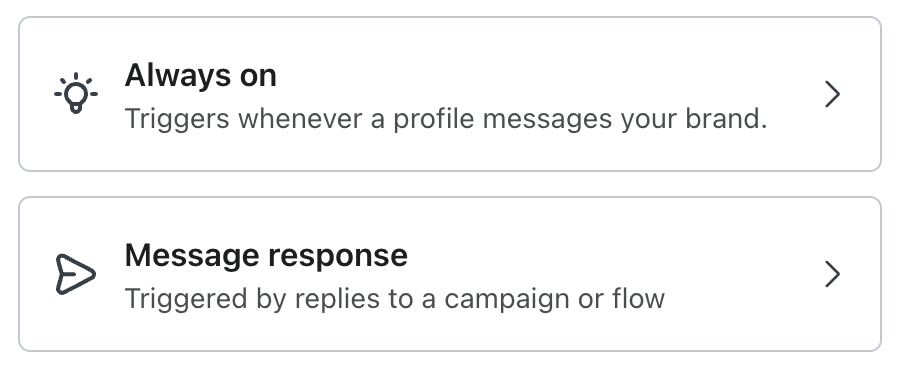Click 'Triggered by replies to a campaign or flow' text
The image size is (898, 368).
pyautogui.click(x=395, y=299)
